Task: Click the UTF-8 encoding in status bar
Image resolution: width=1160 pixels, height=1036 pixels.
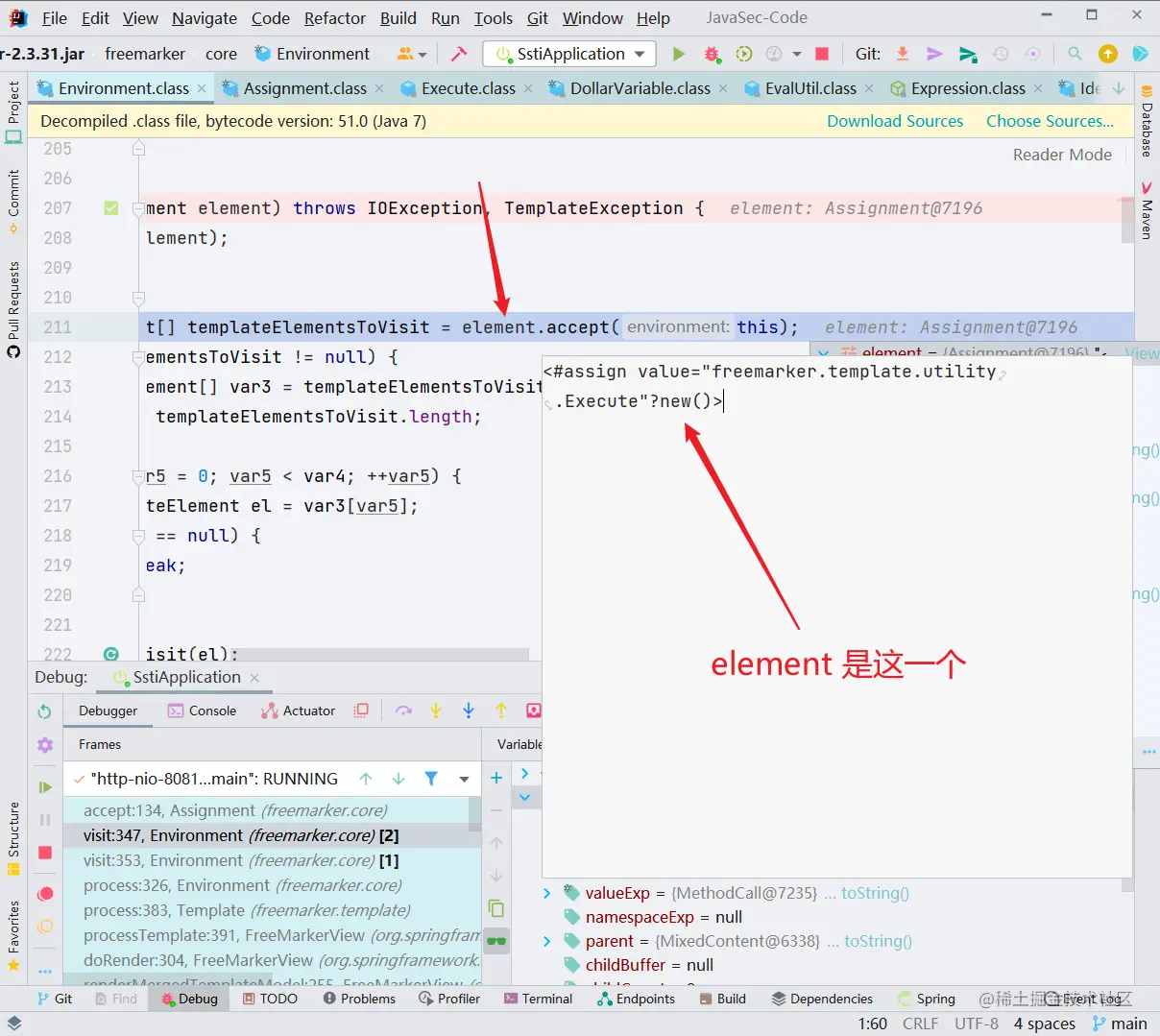Action: (977, 1024)
